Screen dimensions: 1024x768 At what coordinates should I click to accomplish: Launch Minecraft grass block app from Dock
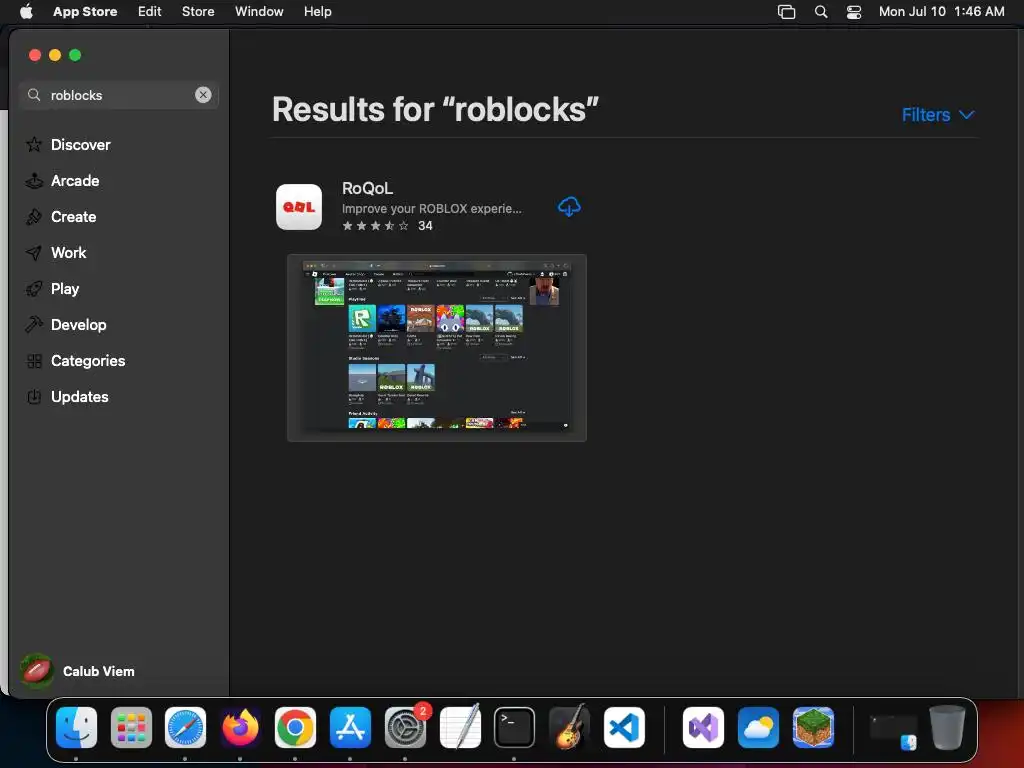pyautogui.click(x=813, y=727)
